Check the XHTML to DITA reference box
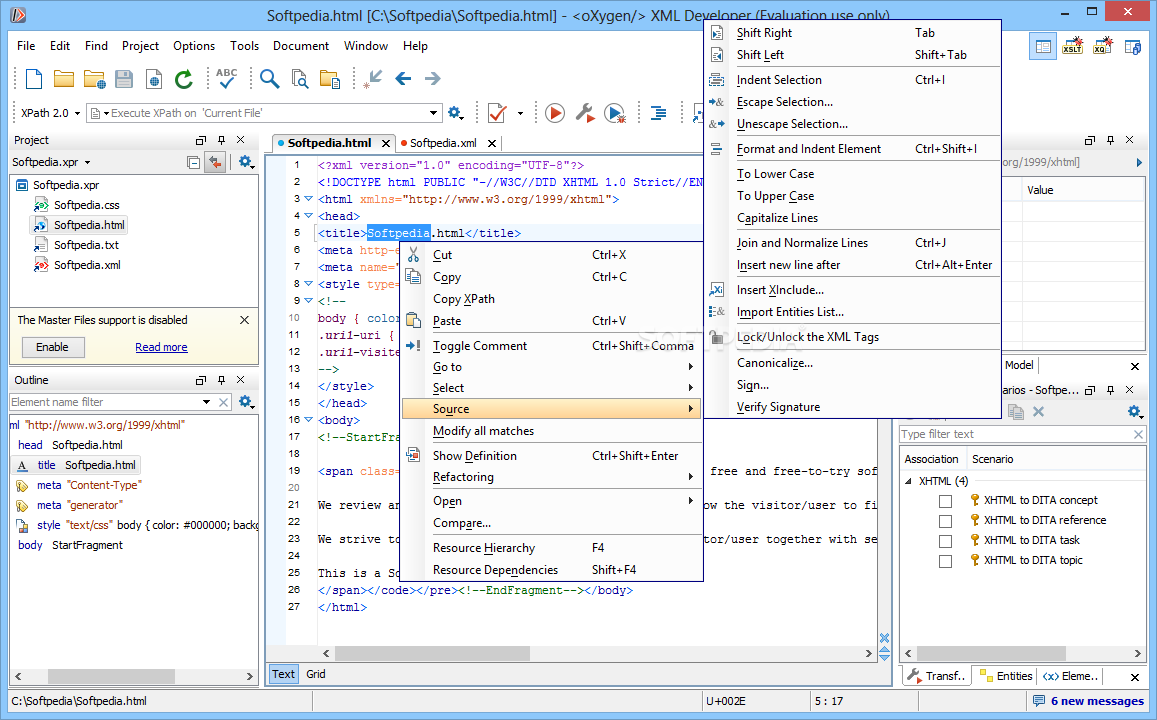 [x=945, y=522]
